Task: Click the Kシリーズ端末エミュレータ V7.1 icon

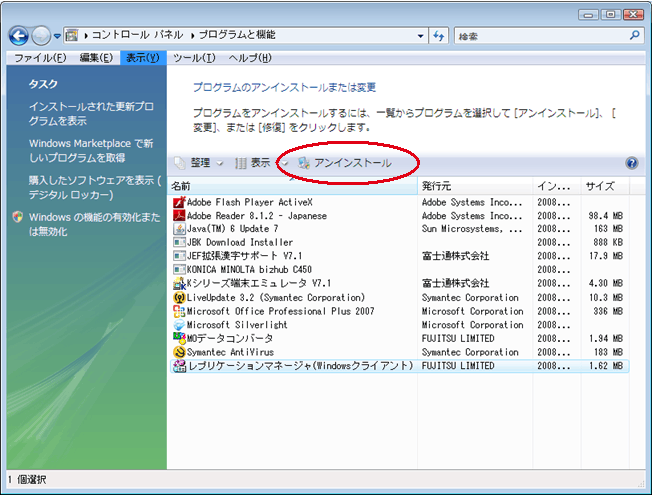Action: pos(179,283)
